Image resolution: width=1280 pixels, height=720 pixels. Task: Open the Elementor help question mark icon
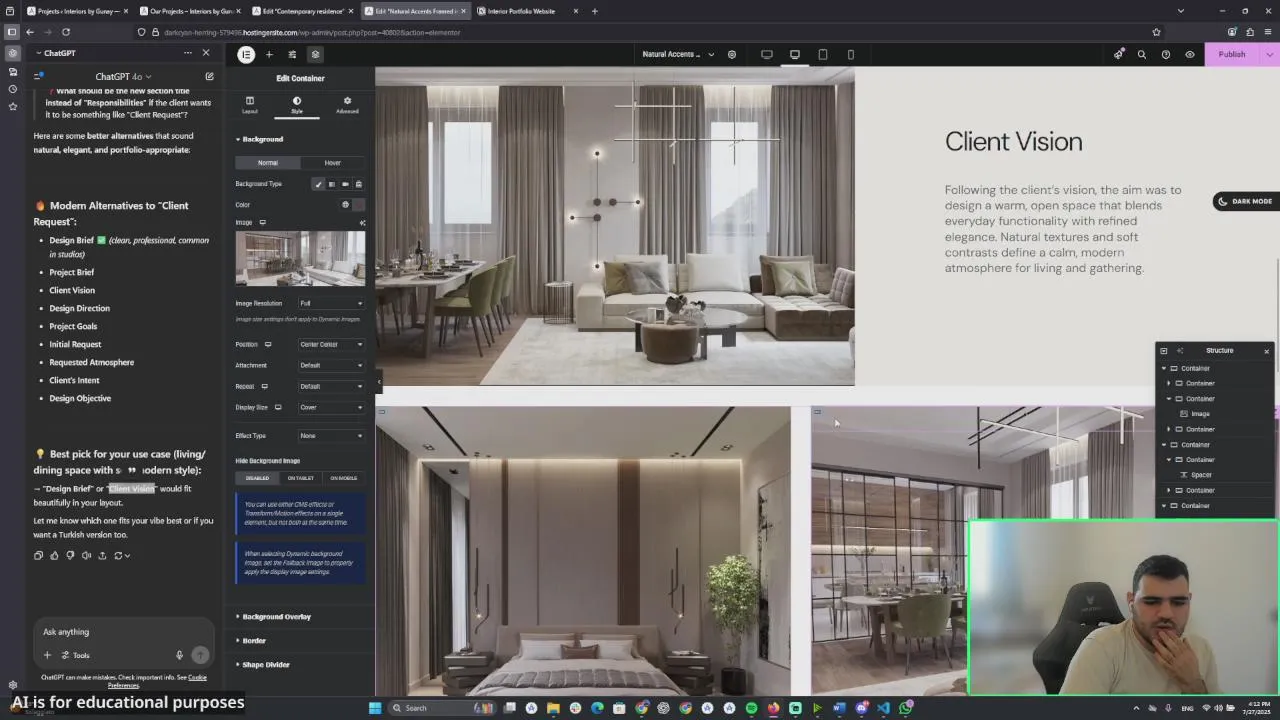(1166, 54)
